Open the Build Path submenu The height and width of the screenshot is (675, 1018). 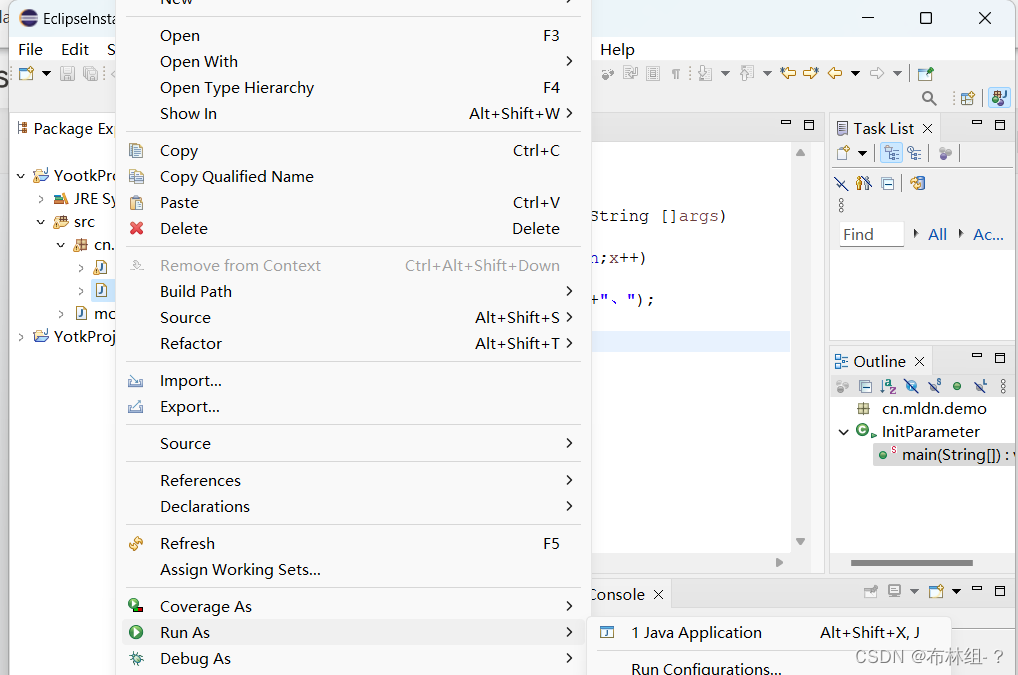tap(351, 291)
